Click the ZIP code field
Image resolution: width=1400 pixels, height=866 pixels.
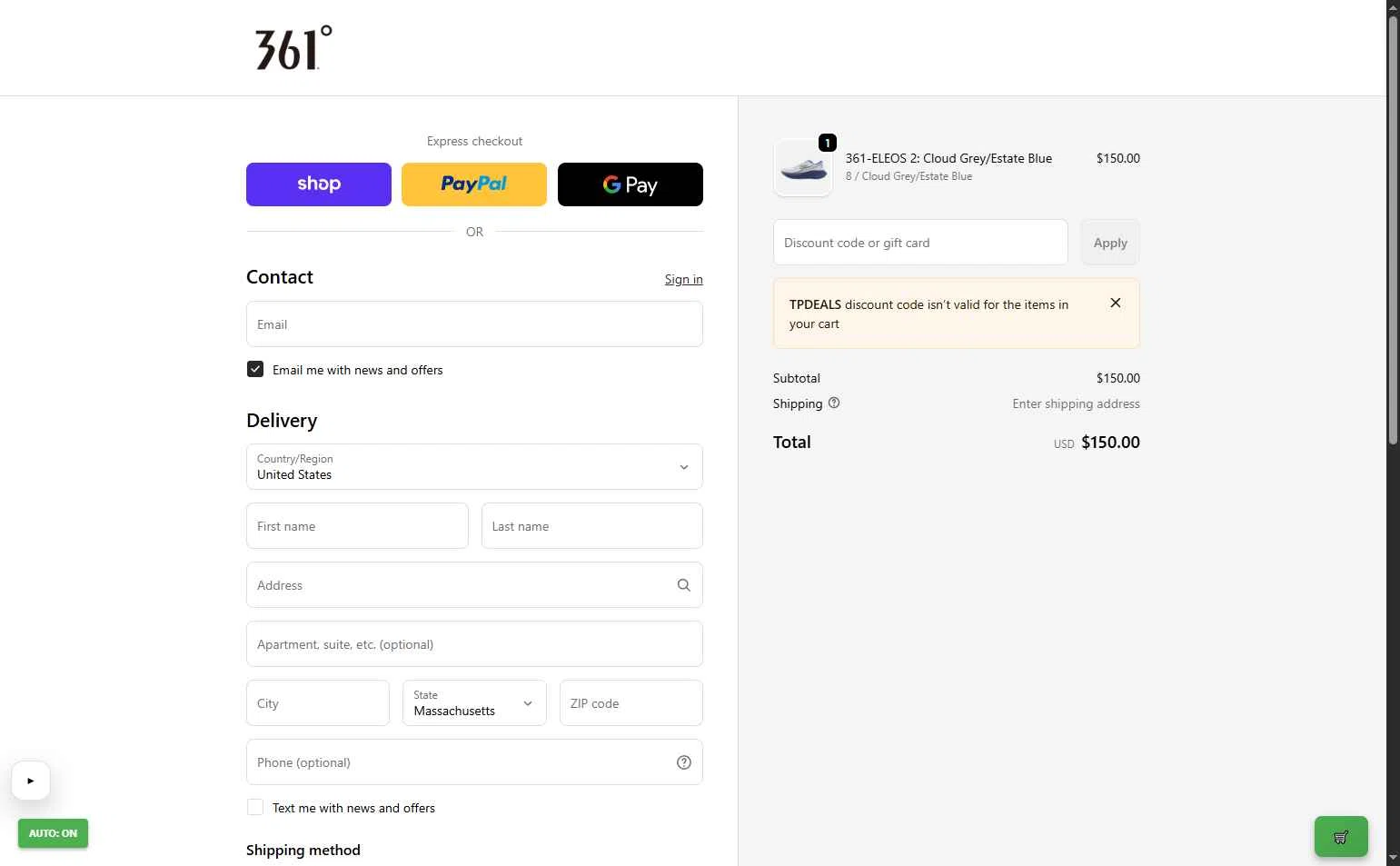point(631,703)
